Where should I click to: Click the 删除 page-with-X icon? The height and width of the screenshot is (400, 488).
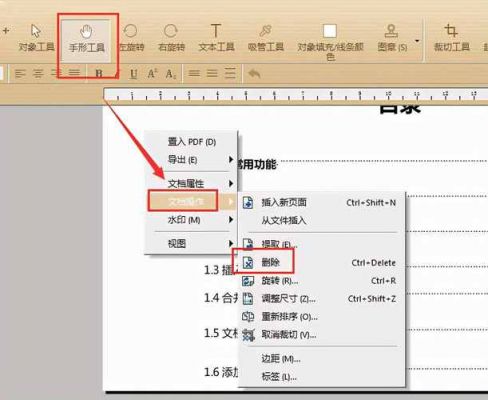[x=248, y=263]
